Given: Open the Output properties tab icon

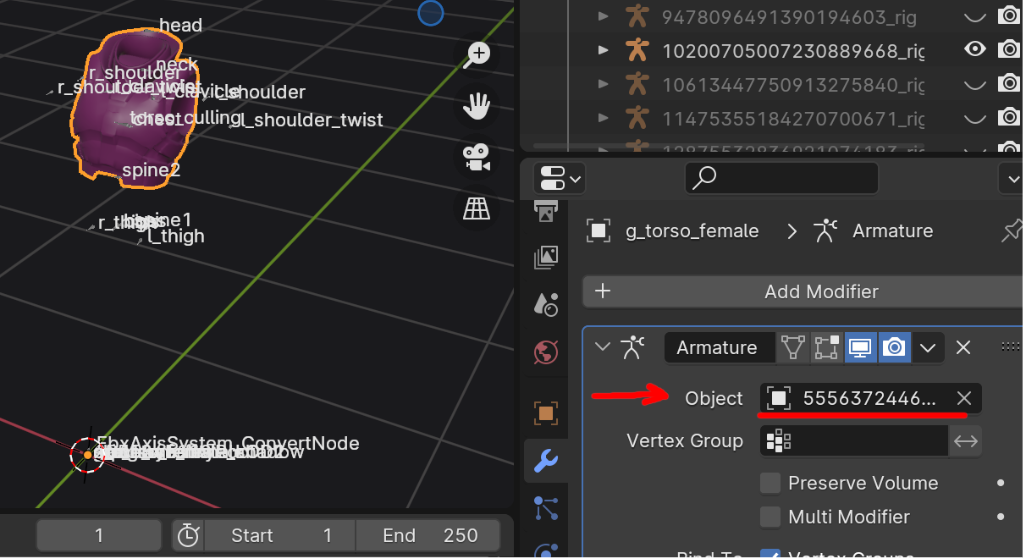Looking at the screenshot, I should point(546,211).
